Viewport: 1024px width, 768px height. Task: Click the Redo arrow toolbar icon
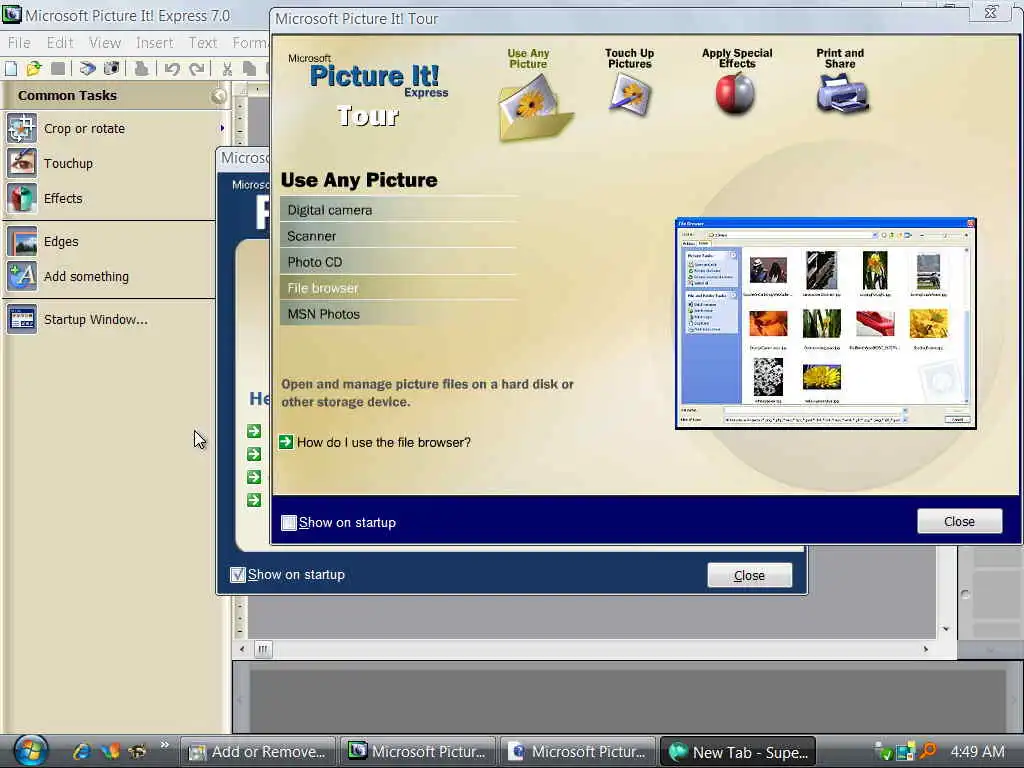coord(197,69)
